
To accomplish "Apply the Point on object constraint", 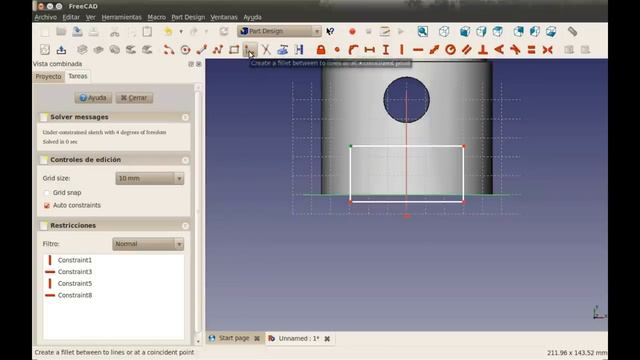I will 353,50.
